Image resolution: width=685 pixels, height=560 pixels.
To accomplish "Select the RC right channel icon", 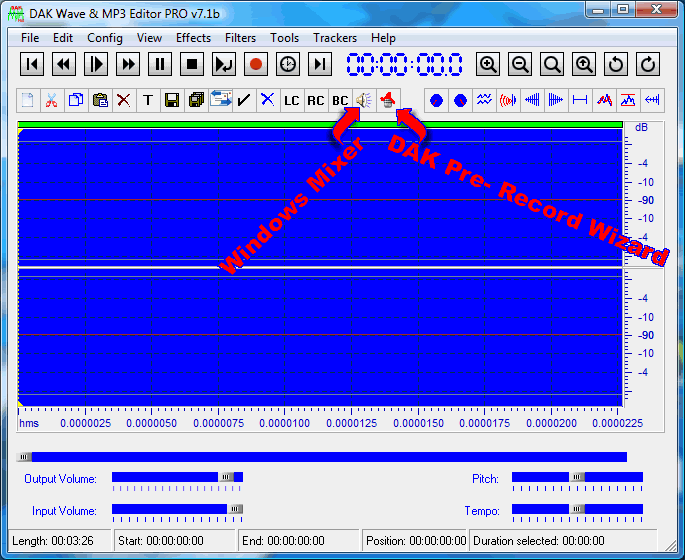I will [x=315, y=100].
